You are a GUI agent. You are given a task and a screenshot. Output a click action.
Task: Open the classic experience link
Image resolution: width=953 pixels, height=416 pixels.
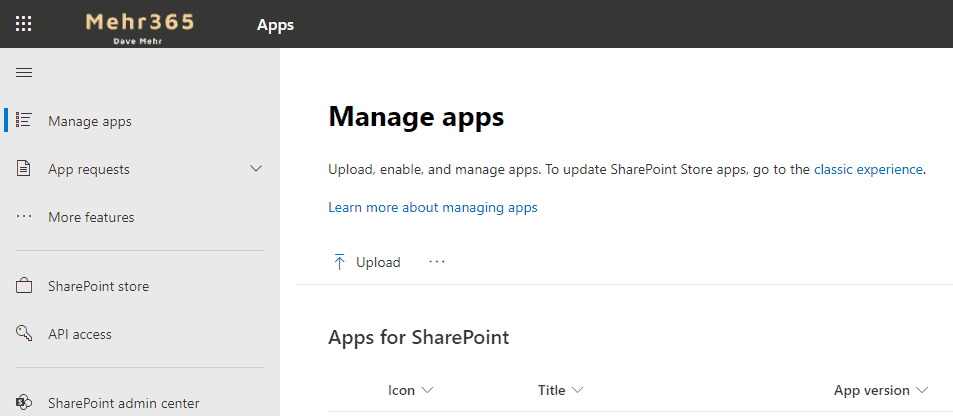pyautogui.click(x=868, y=169)
